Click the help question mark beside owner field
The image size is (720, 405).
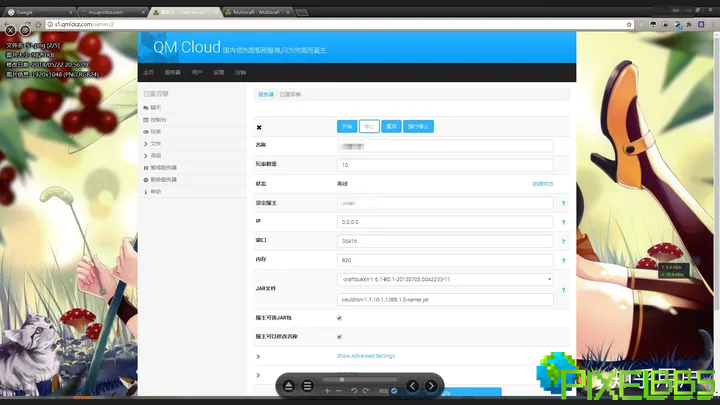coord(563,203)
